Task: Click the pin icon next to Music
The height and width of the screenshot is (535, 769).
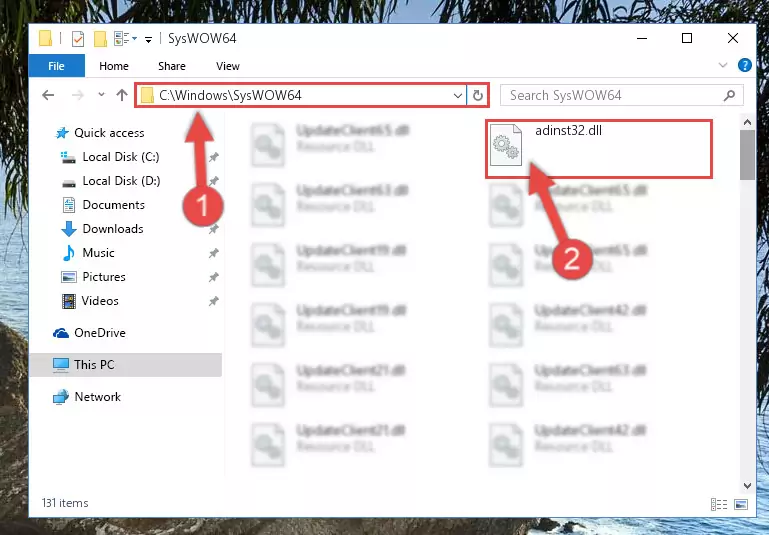Action: 213,253
